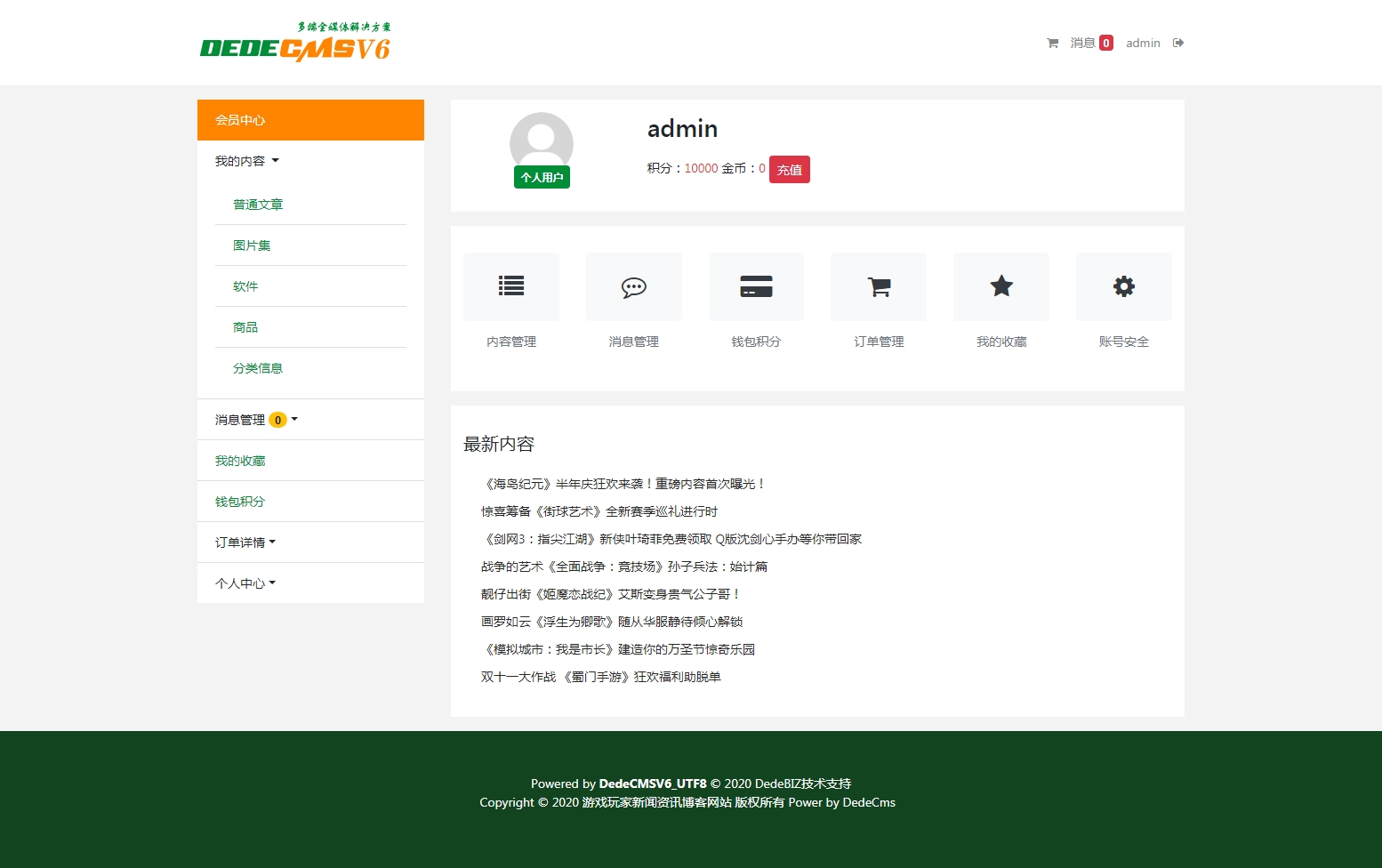Open 订单管理 shopping cart tile icon
The height and width of the screenshot is (868, 1382).
(x=879, y=286)
